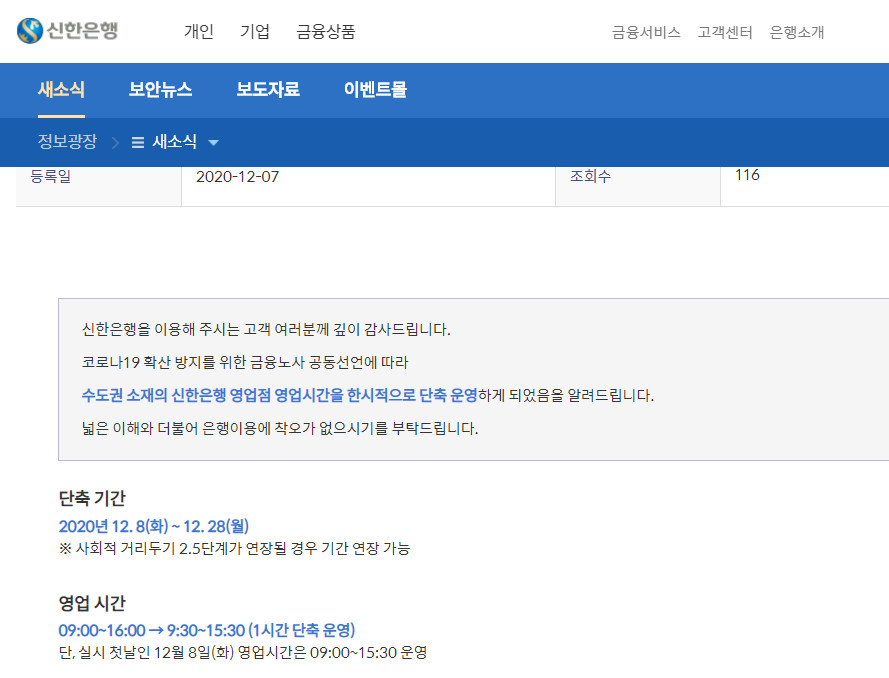Select the 새소식 tab
The width and height of the screenshot is (889, 678).
pos(61,90)
